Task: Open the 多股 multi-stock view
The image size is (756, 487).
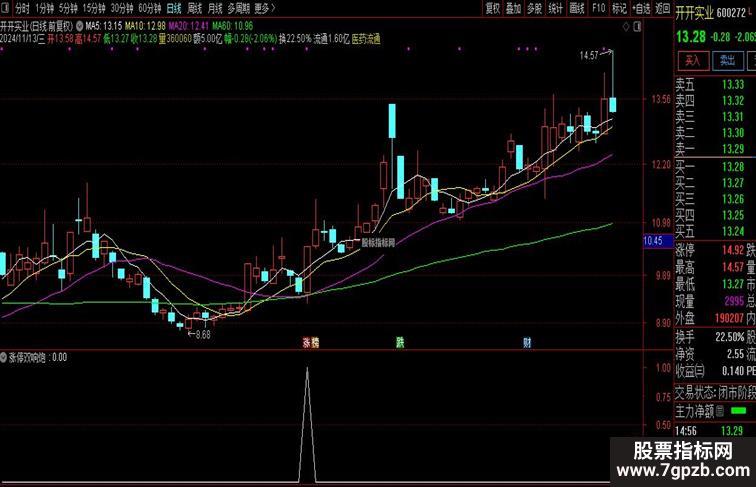Action: pos(535,8)
